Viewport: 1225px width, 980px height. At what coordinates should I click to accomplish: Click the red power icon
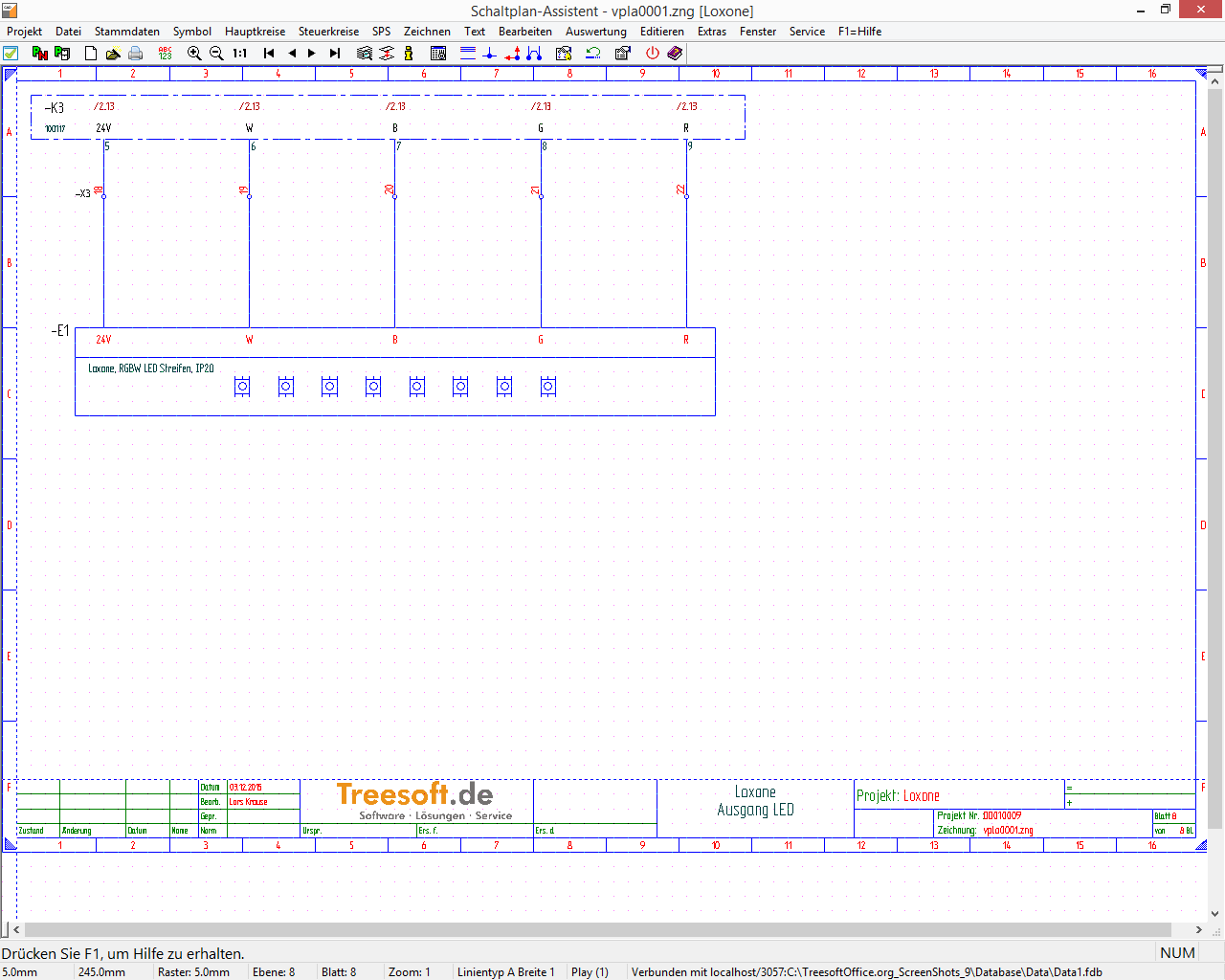653,54
